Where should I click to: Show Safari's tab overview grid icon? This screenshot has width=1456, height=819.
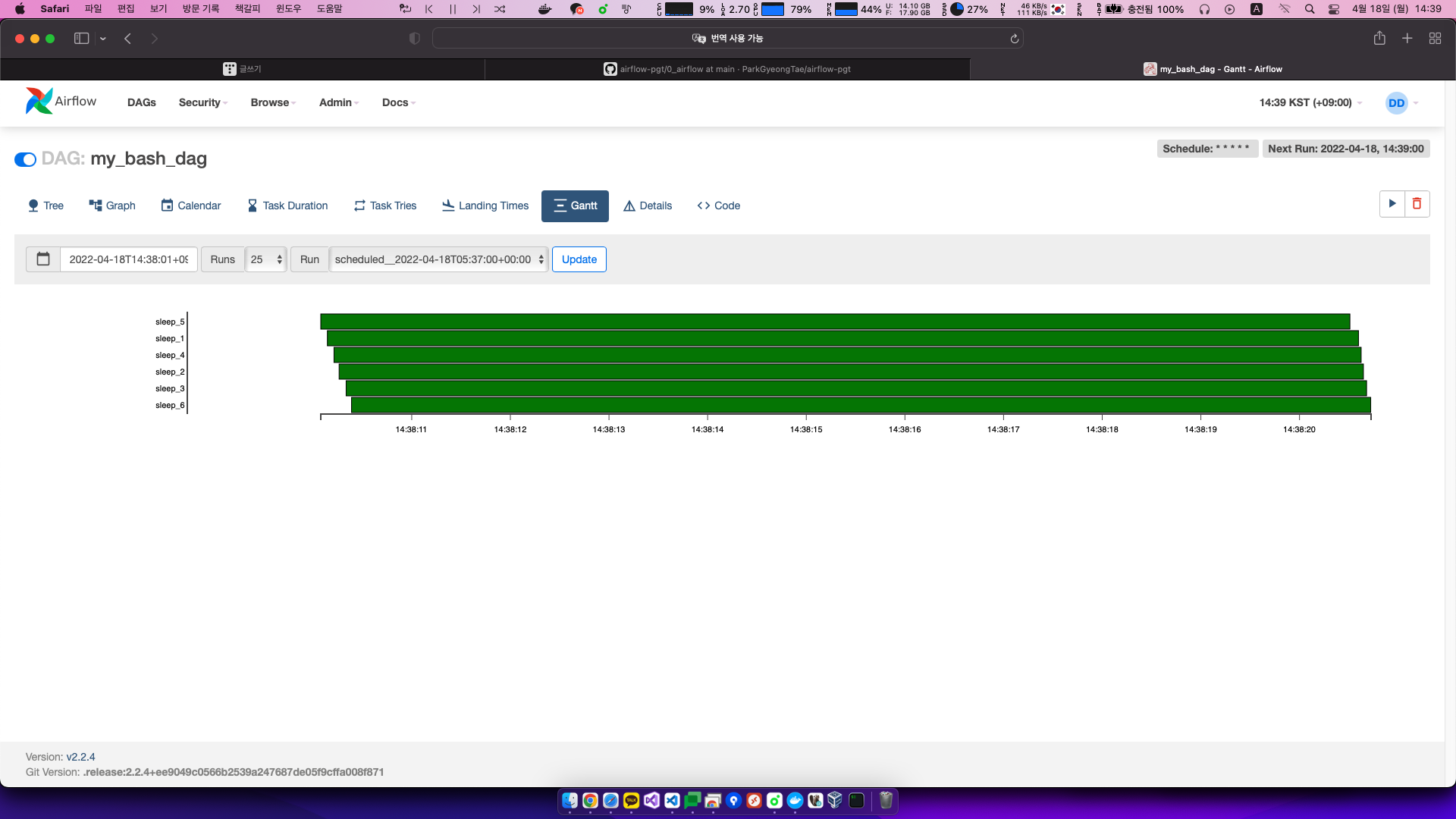[1435, 39]
